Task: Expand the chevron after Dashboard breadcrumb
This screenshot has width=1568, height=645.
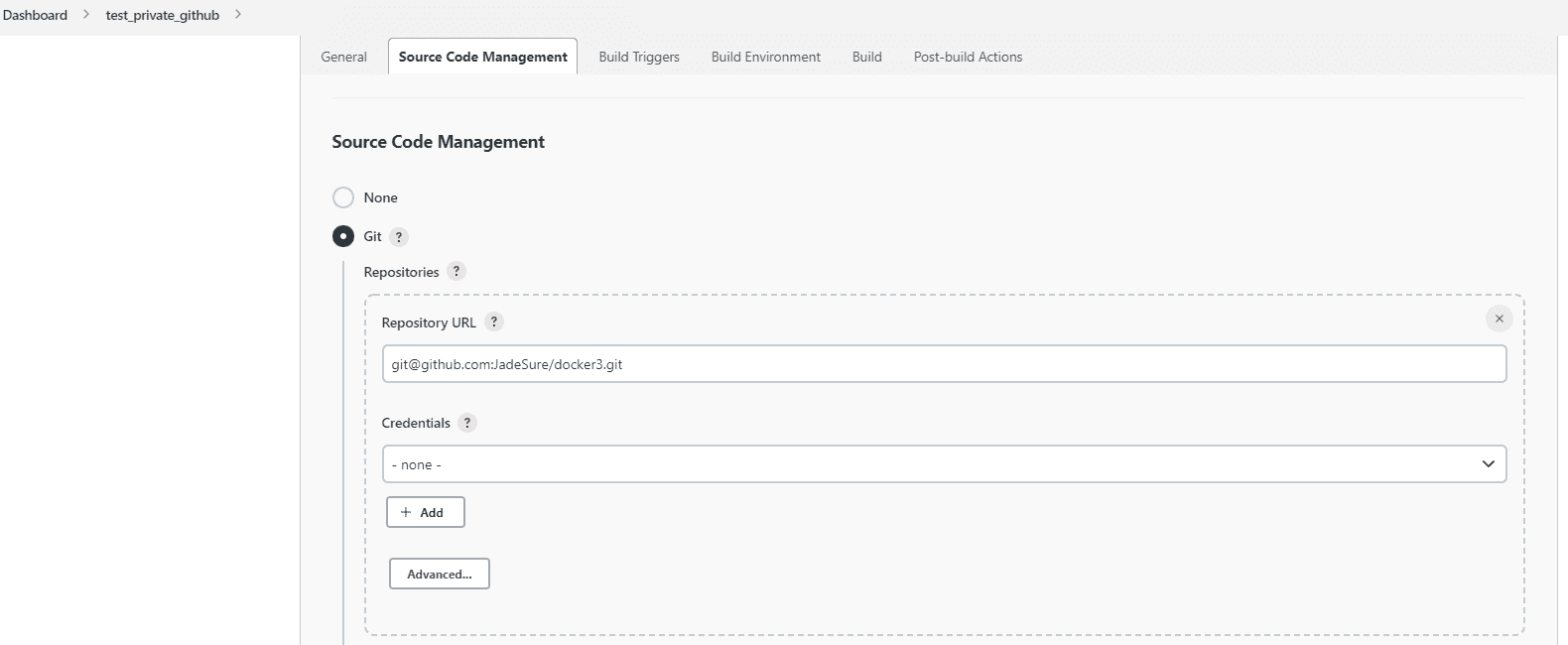Action: click(x=86, y=15)
